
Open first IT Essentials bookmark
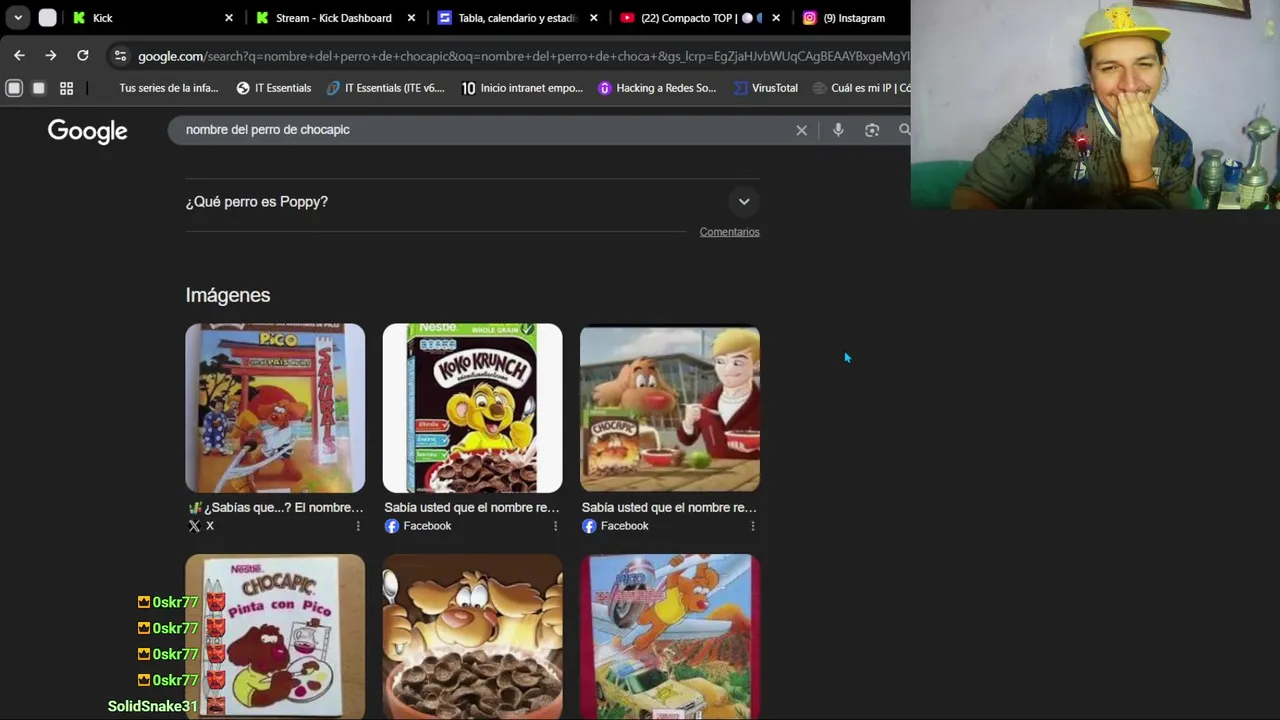[273, 88]
